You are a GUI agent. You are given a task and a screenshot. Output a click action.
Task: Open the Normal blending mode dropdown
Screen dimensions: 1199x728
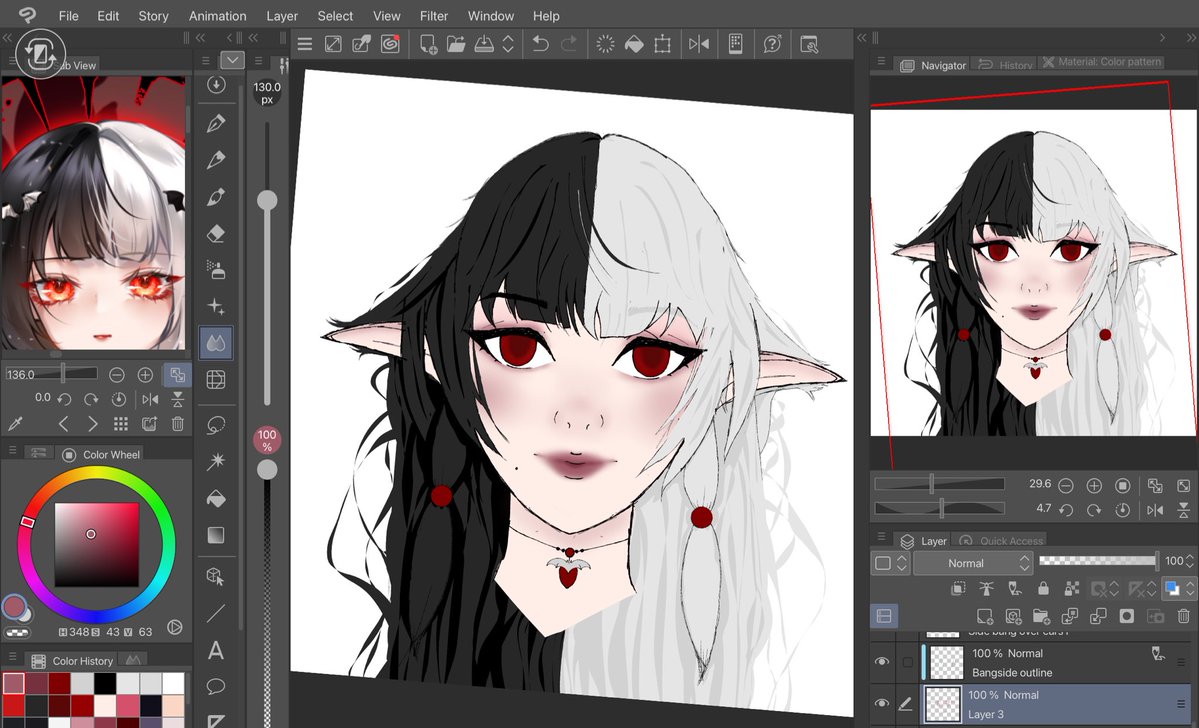pos(971,562)
